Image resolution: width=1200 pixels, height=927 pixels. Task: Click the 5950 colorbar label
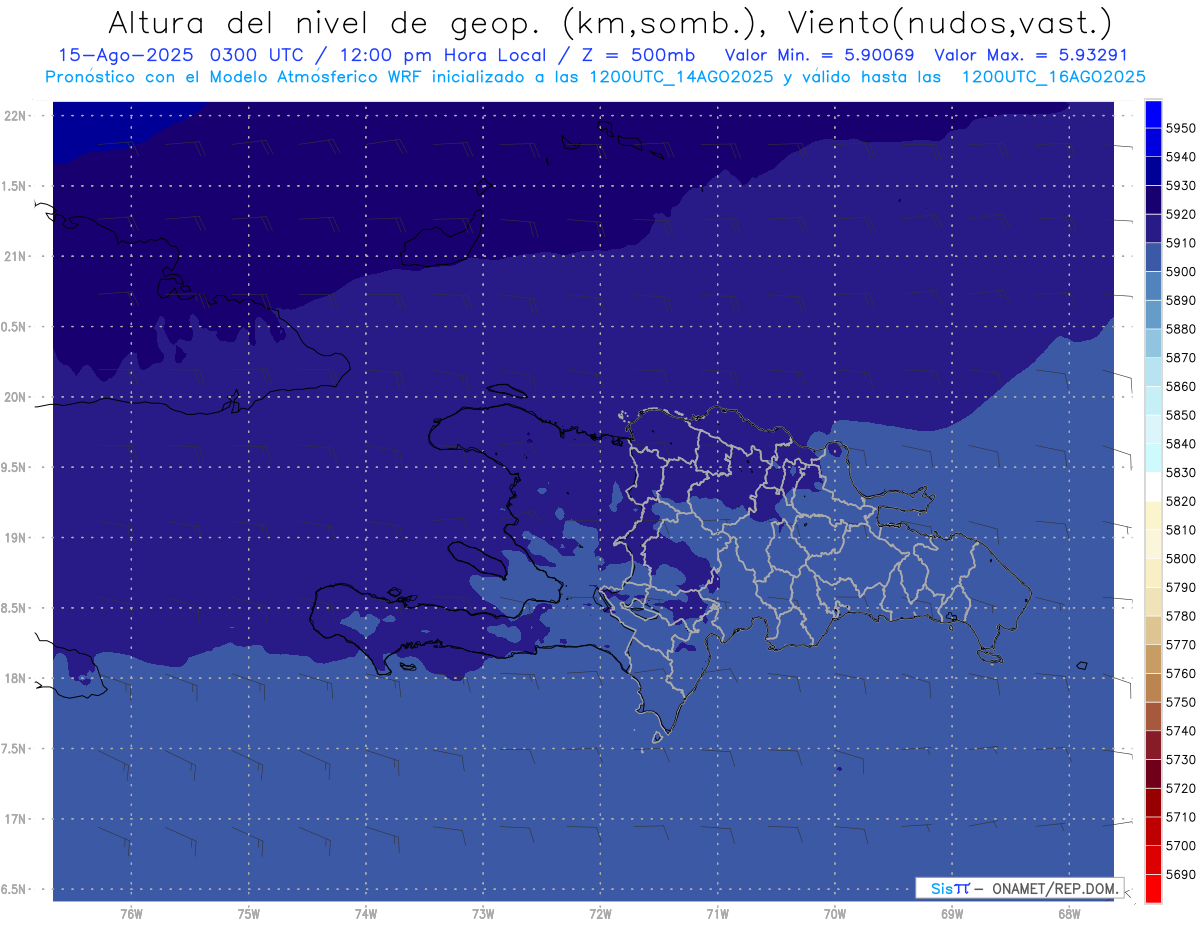(x=1181, y=128)
